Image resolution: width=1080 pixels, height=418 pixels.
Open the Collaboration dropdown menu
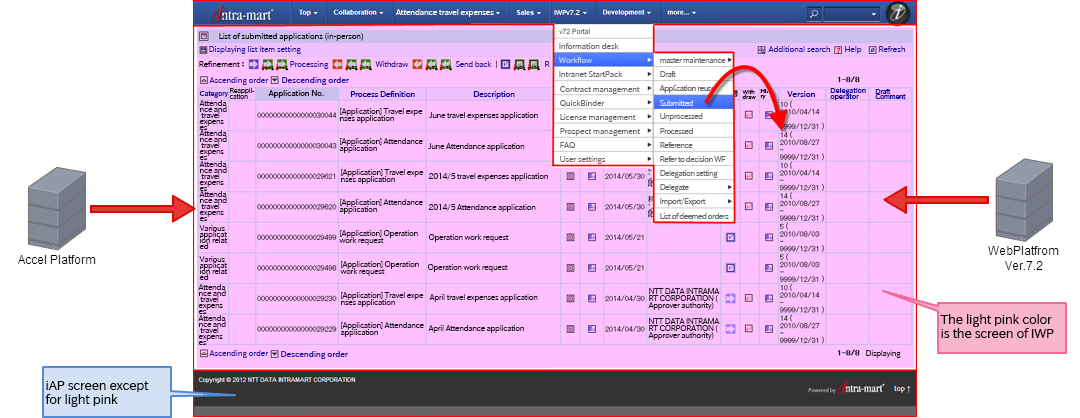point(358,12)
